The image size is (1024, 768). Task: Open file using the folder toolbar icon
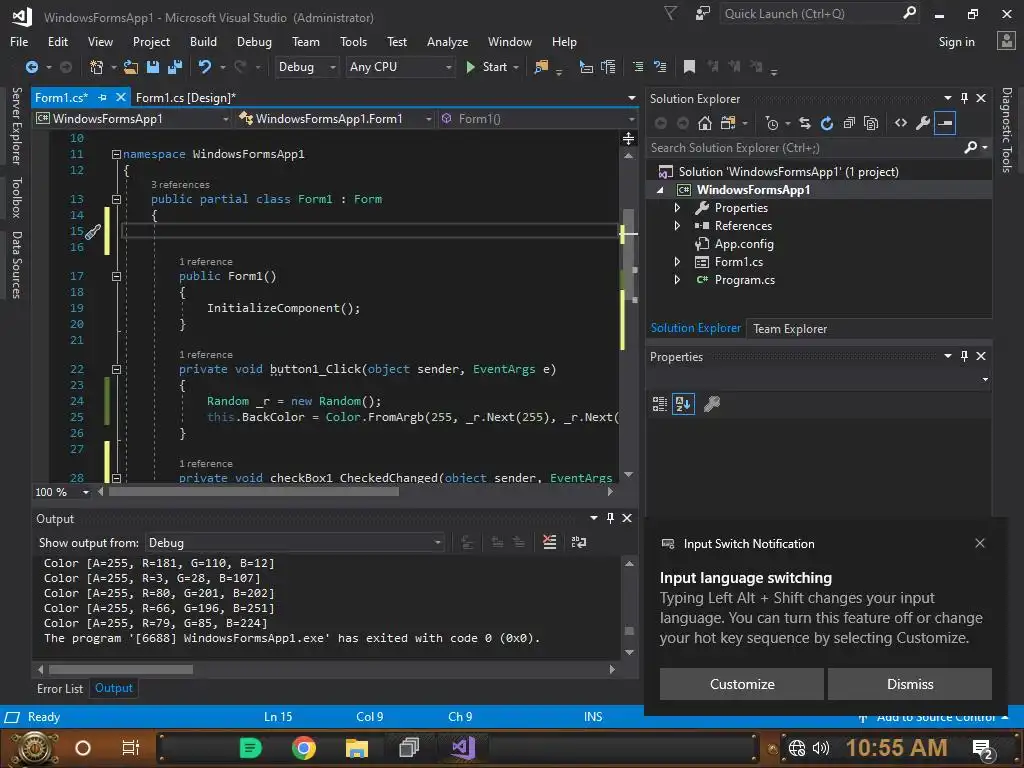[x=131, y=67]
